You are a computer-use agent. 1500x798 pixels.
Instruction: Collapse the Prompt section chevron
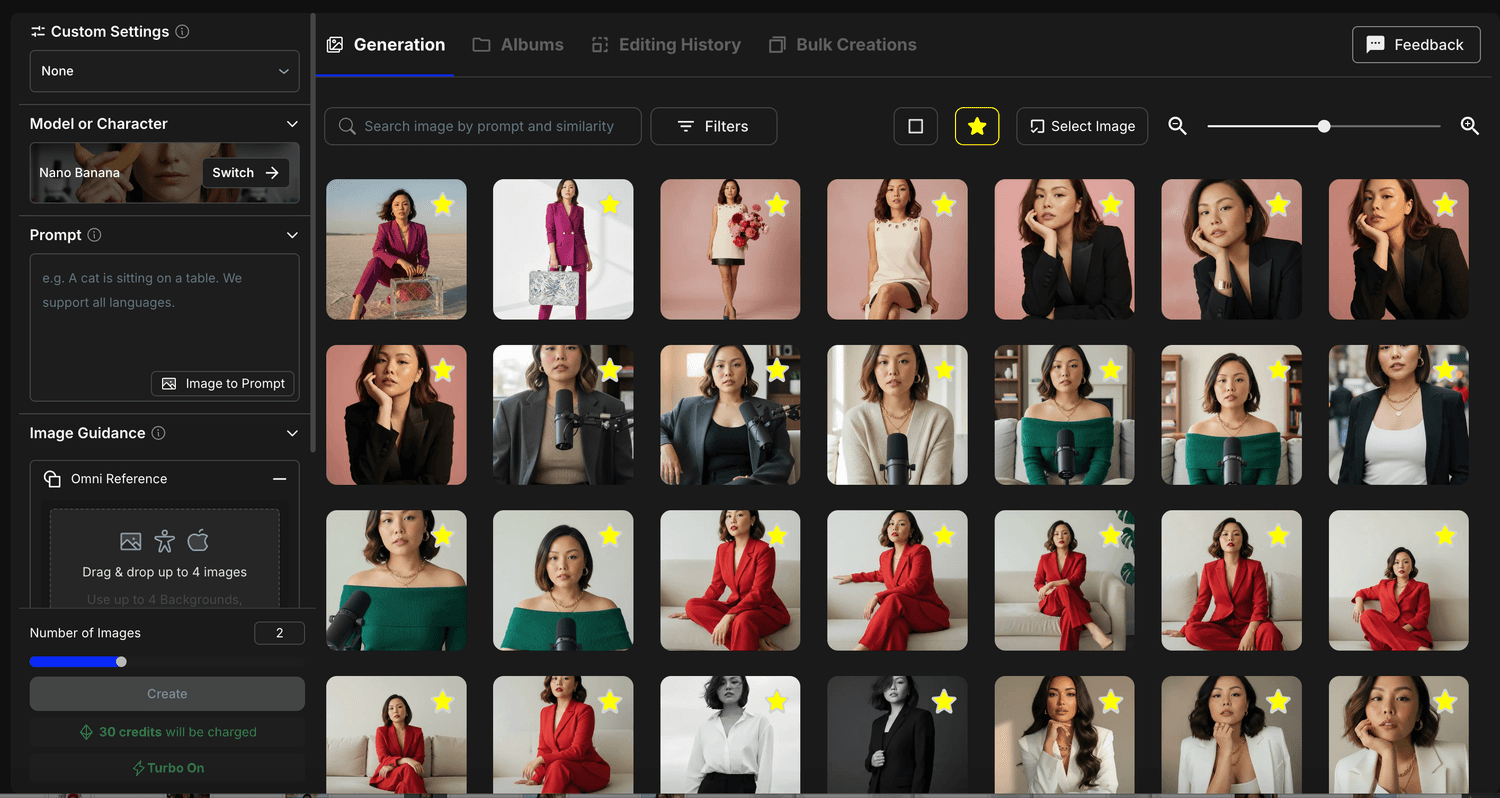(292, 235)
